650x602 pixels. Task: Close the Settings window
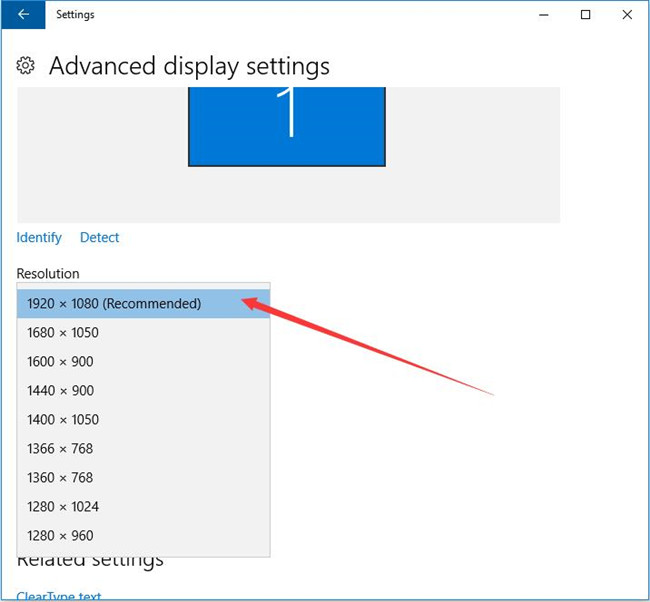tap(627, 15)
